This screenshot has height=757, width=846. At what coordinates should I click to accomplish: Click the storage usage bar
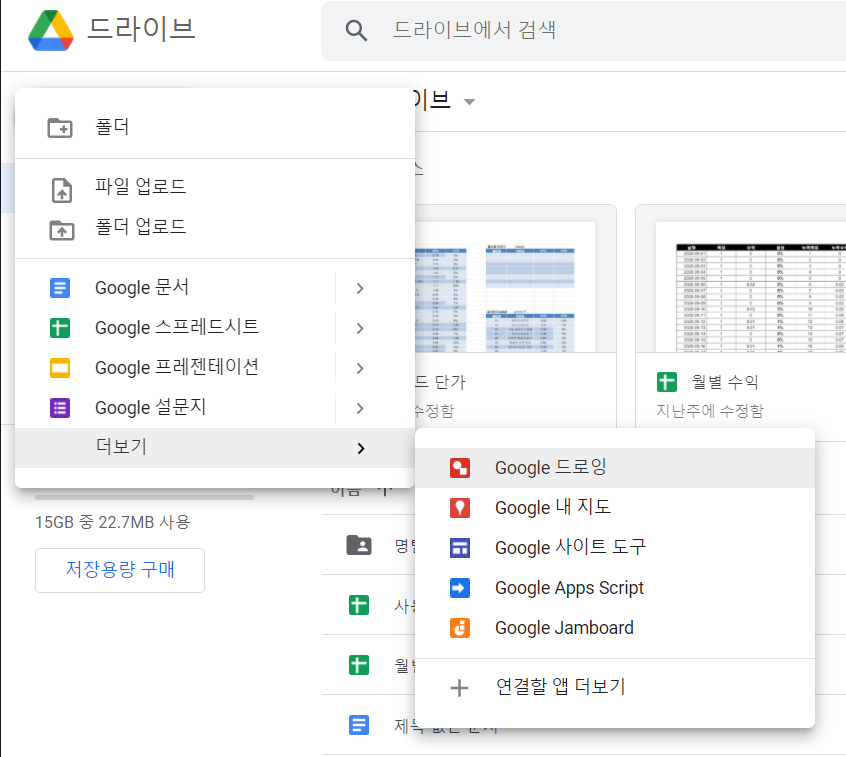(145, 497)
